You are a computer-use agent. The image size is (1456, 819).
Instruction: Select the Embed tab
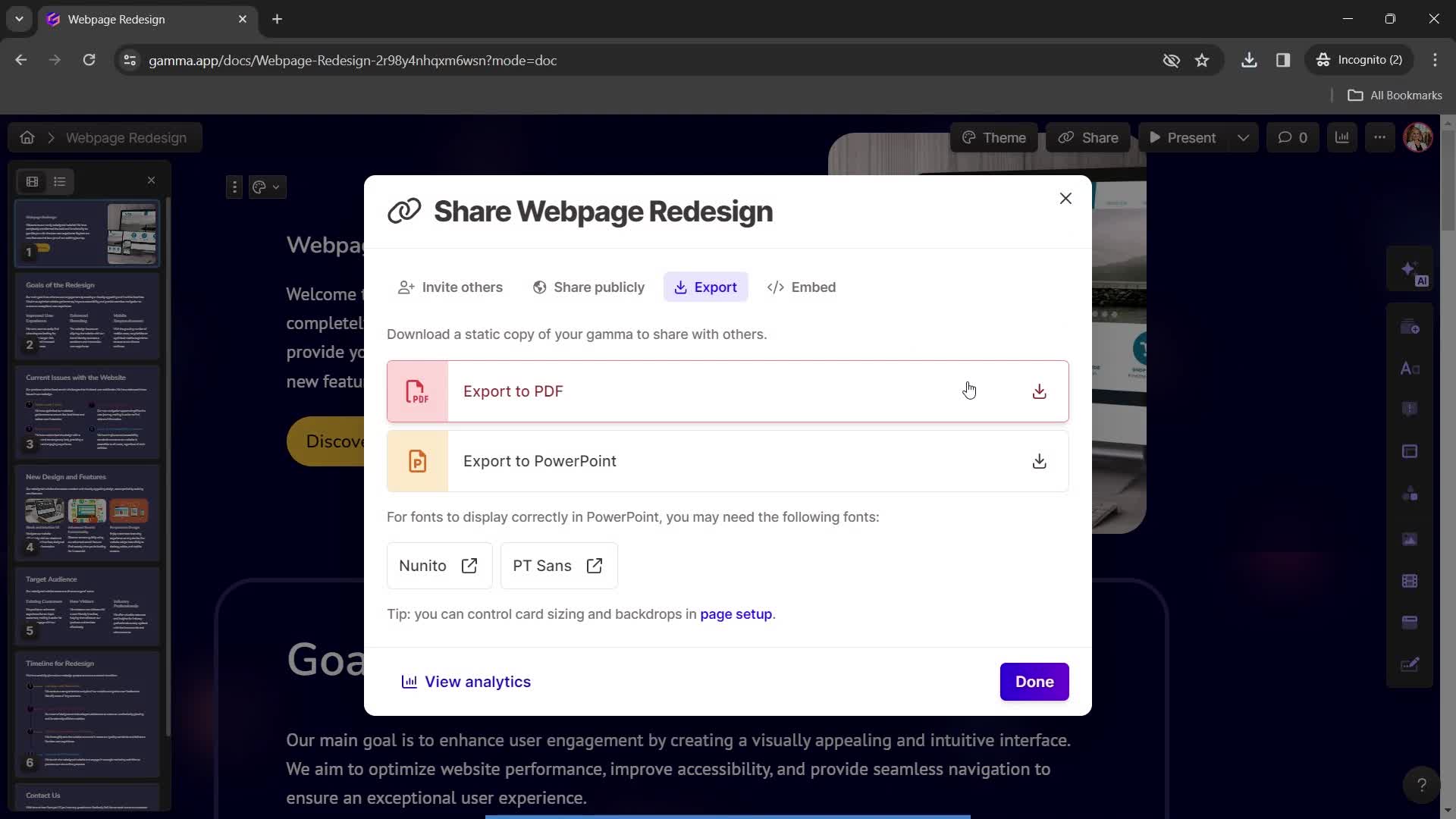[x=801, y=287]
